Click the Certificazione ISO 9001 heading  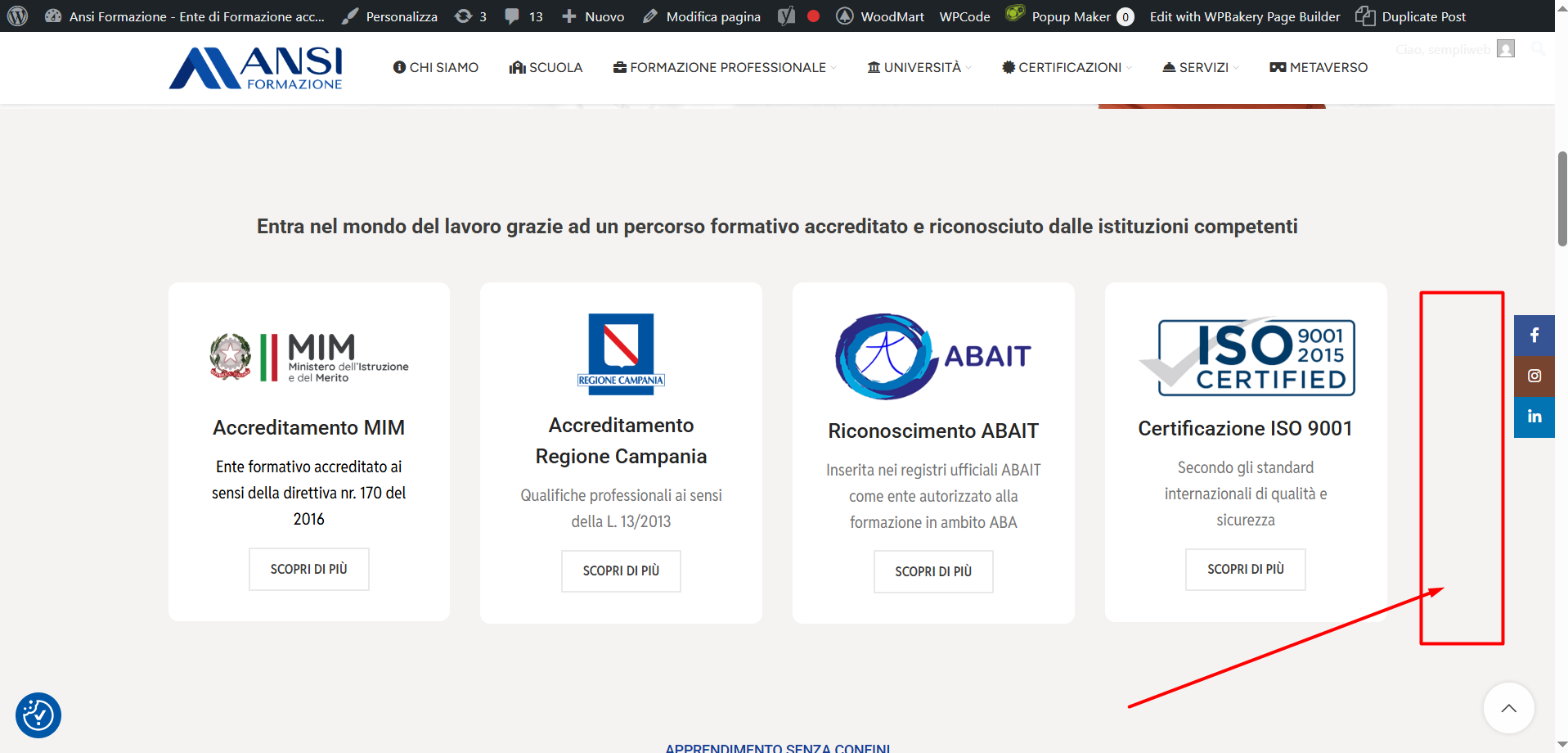point(1246,428)
